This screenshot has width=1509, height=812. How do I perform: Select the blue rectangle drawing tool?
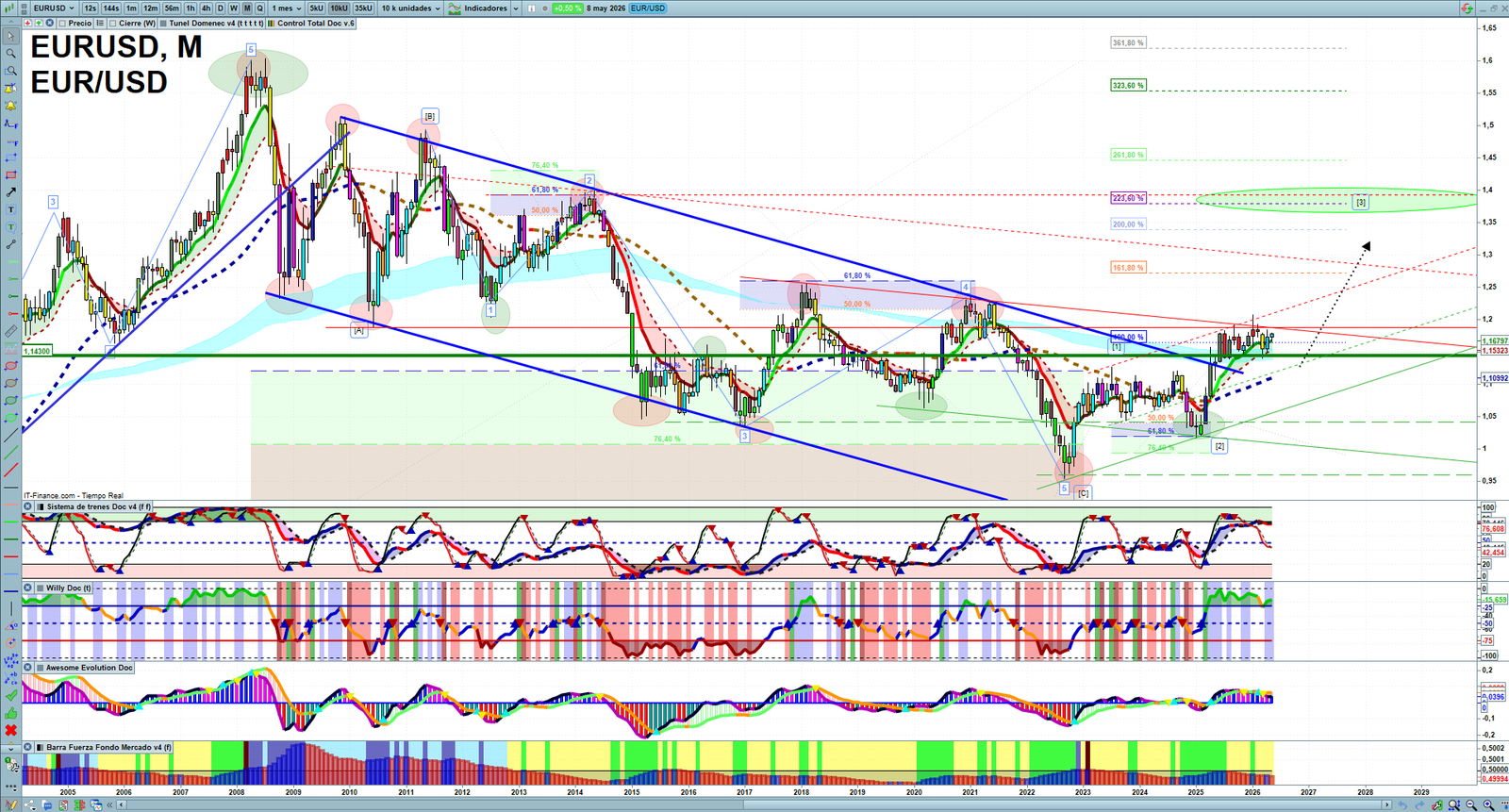(x=11, y=157)
